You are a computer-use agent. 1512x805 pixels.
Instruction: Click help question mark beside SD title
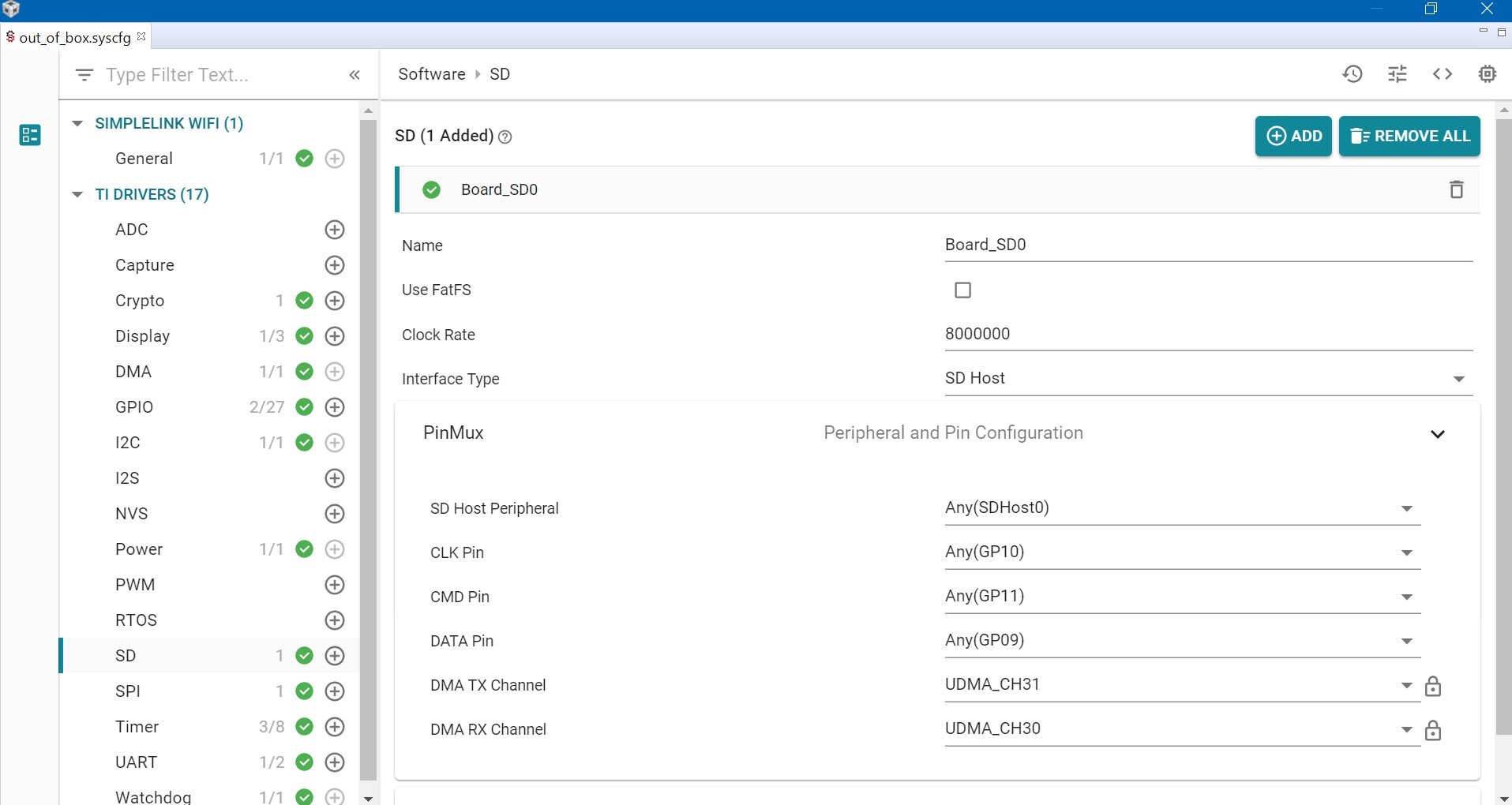click(x=505, y=137)
